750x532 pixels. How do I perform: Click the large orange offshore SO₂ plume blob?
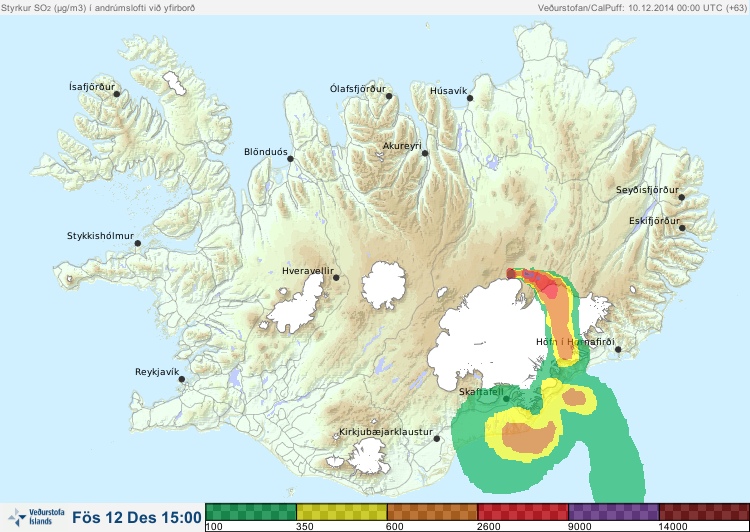[529, 439]
